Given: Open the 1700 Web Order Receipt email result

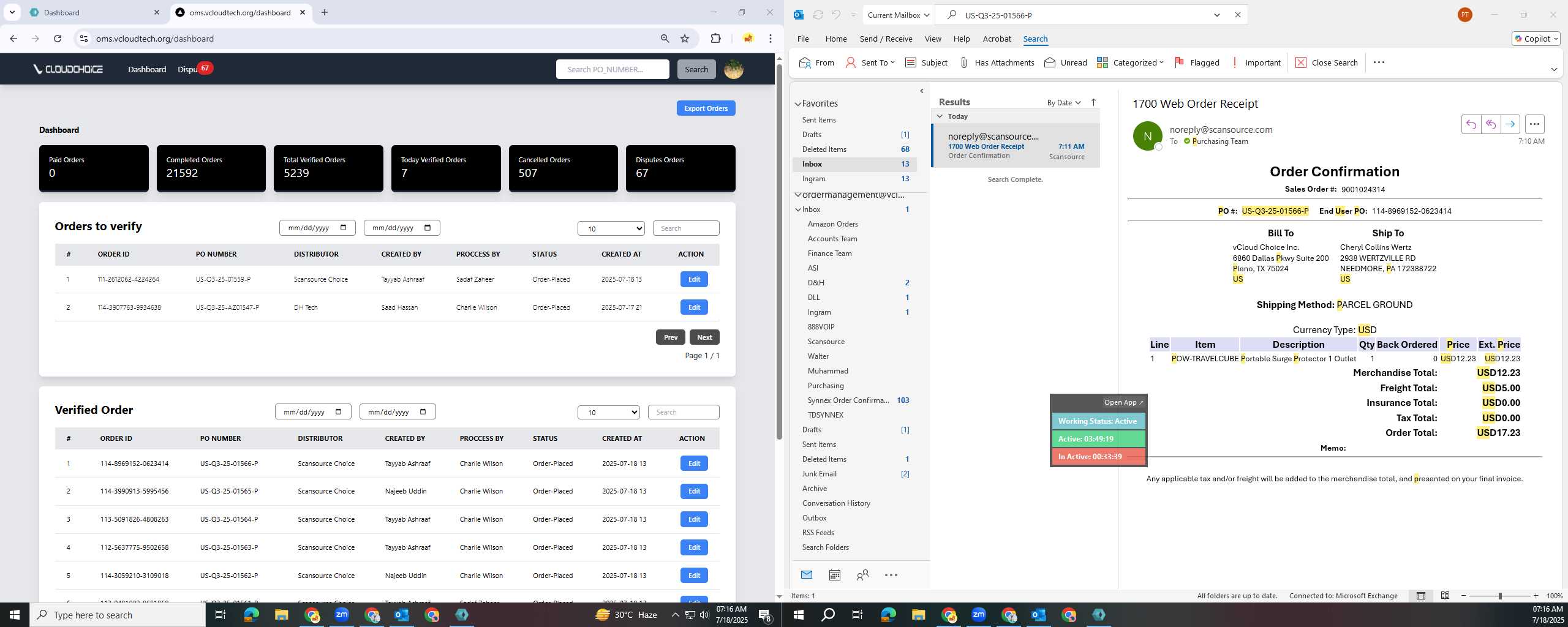Looking at the screenshot, I should click(1016, 146).
